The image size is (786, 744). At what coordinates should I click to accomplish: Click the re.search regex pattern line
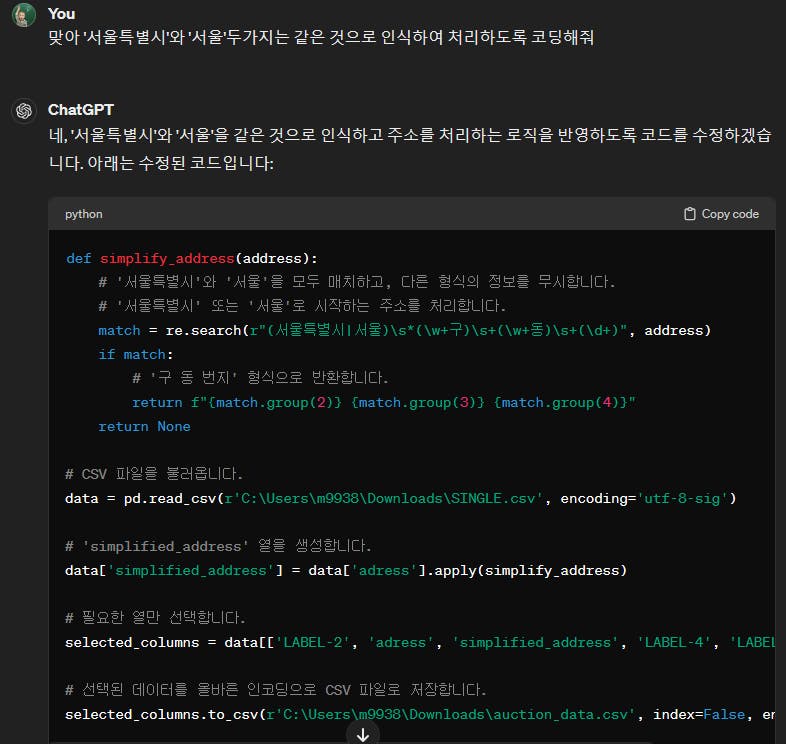405,331
